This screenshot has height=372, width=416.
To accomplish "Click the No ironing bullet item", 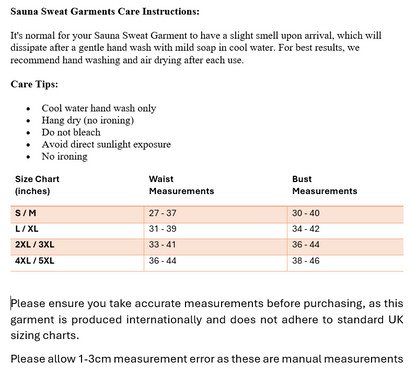I will pyautogui.click(x=64, y=156).
